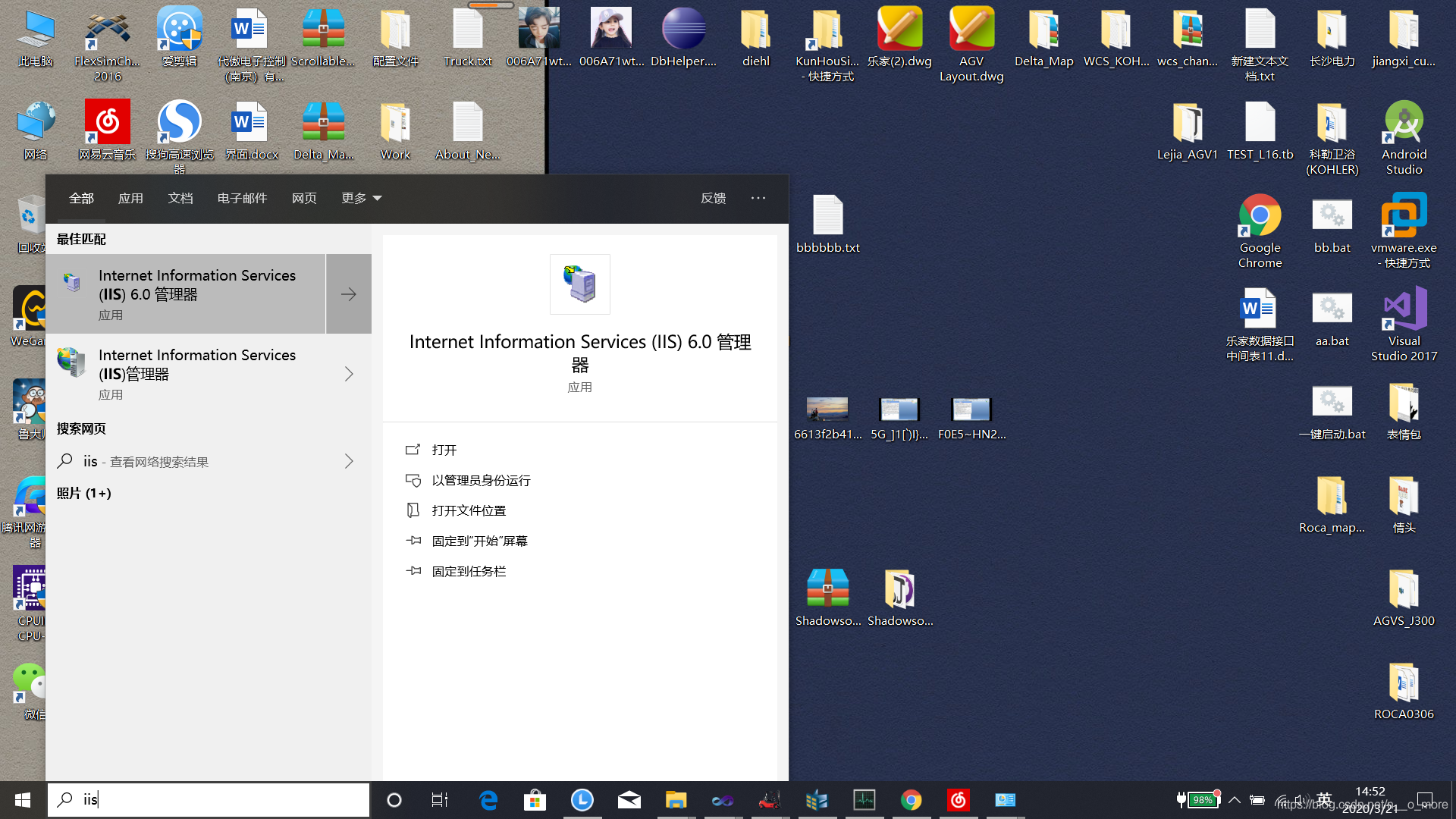
Task: Open TEST_L16.tb file on desktop
Action: [x=1260, y=130]
